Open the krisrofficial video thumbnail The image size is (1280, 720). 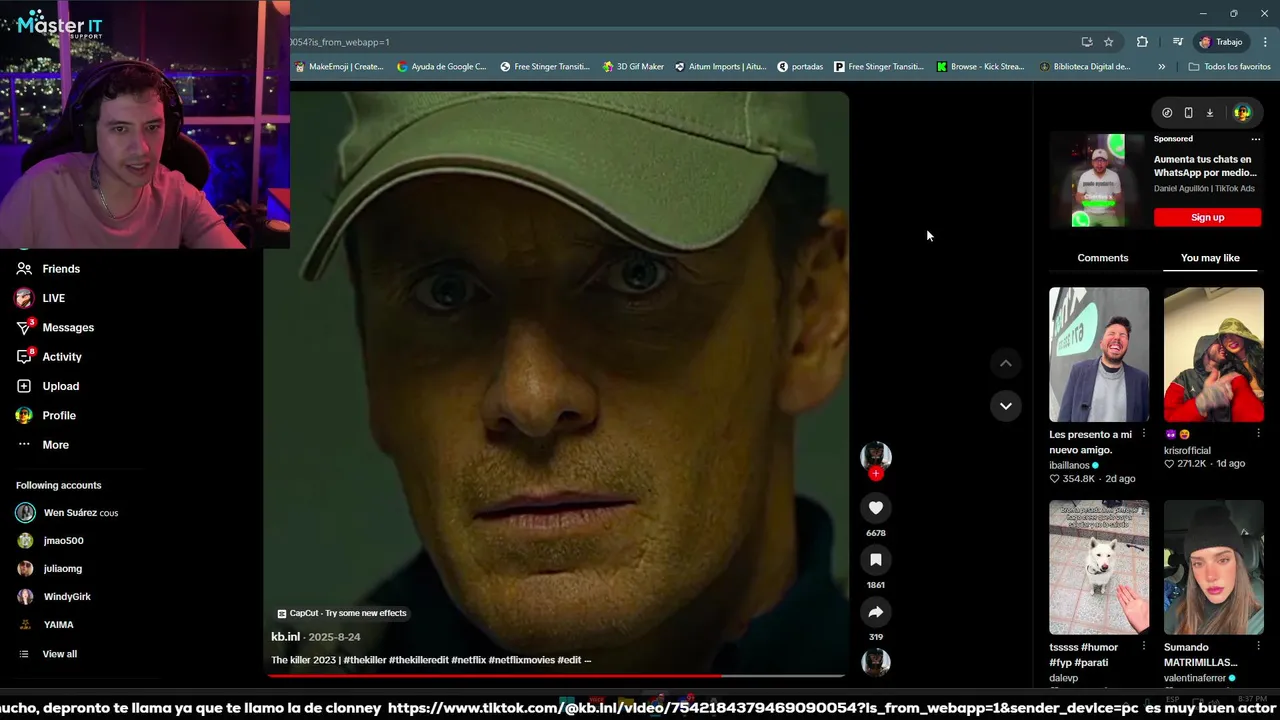1214,355
